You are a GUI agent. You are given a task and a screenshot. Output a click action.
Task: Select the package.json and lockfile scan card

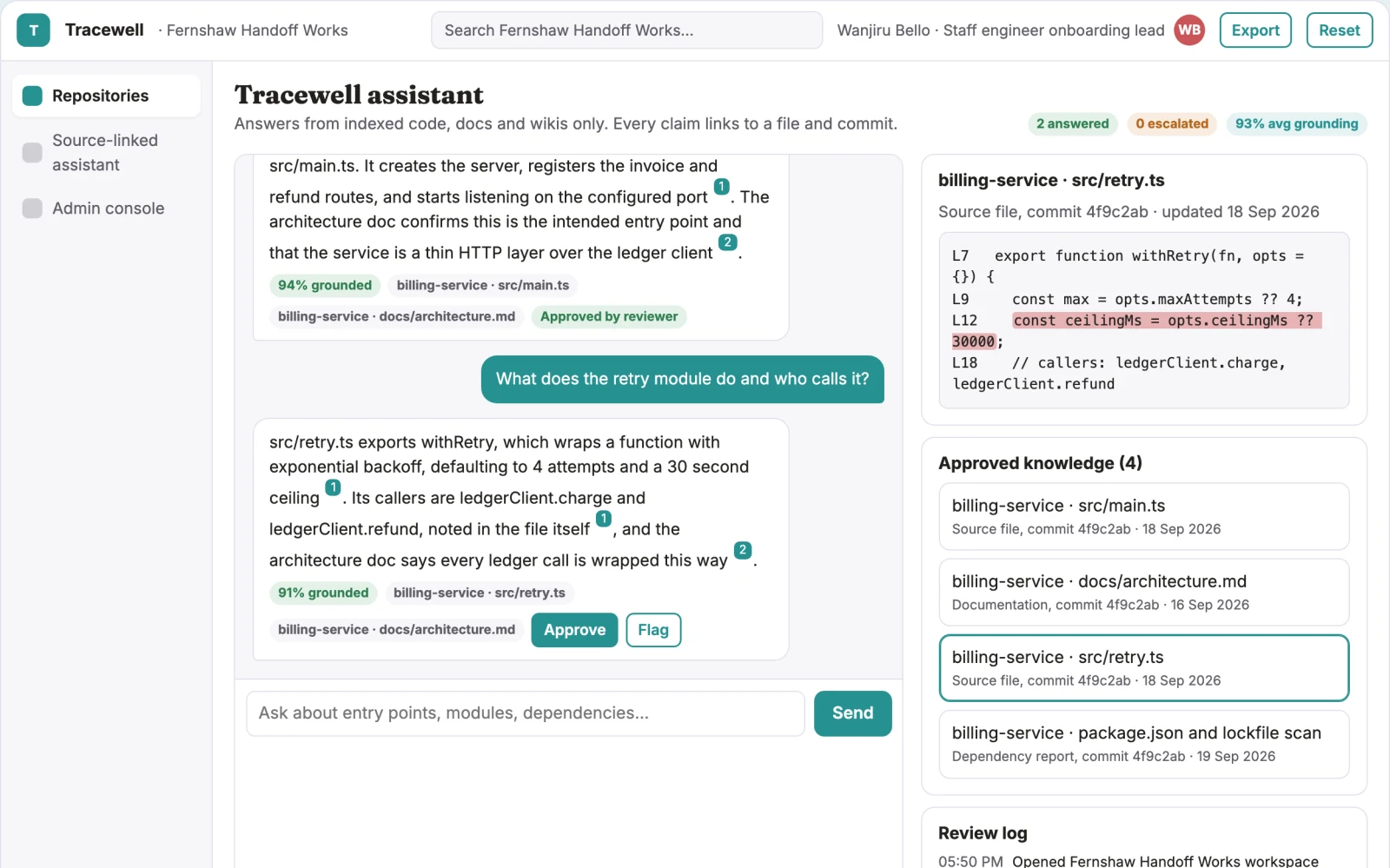click(x=1143, y=744)
